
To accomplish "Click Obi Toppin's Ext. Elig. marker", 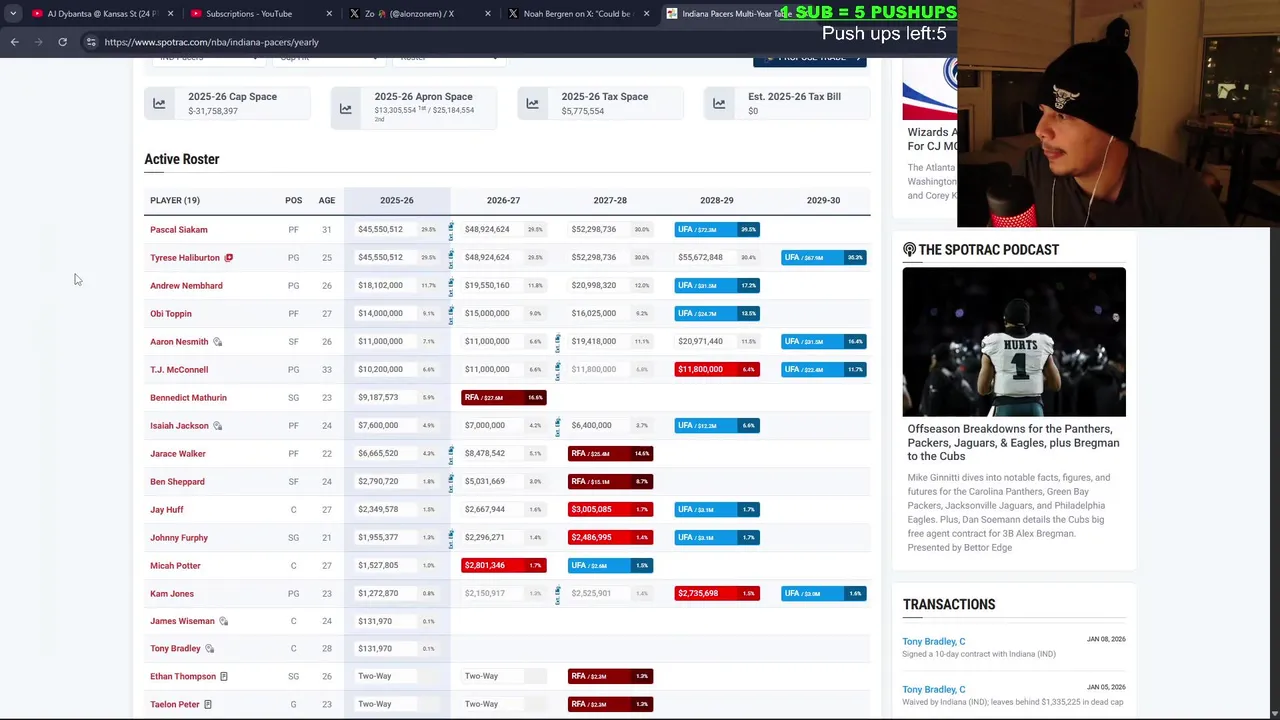I will 451,314.
